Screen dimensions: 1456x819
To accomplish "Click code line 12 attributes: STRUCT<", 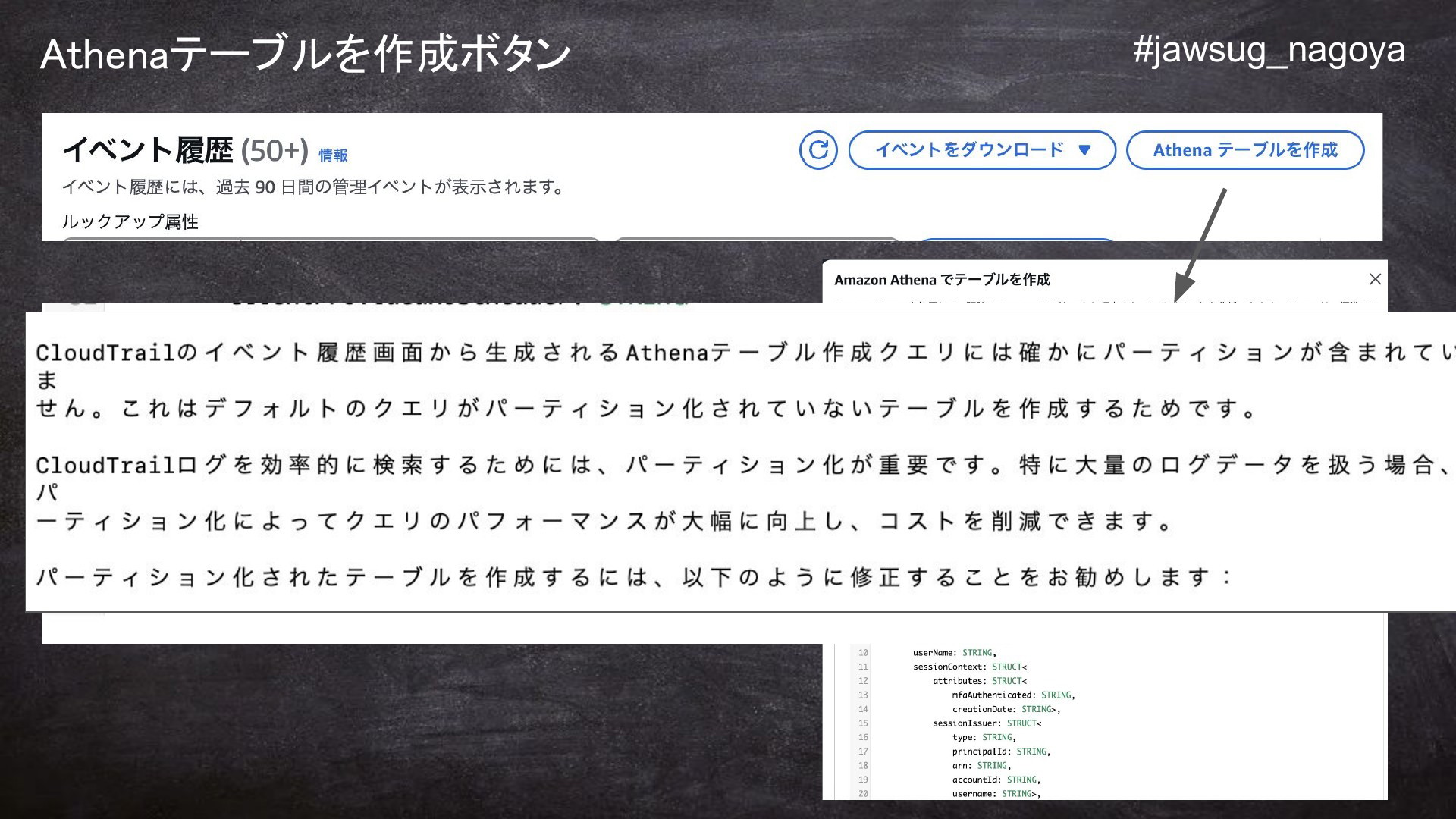I will pos(979,681).
